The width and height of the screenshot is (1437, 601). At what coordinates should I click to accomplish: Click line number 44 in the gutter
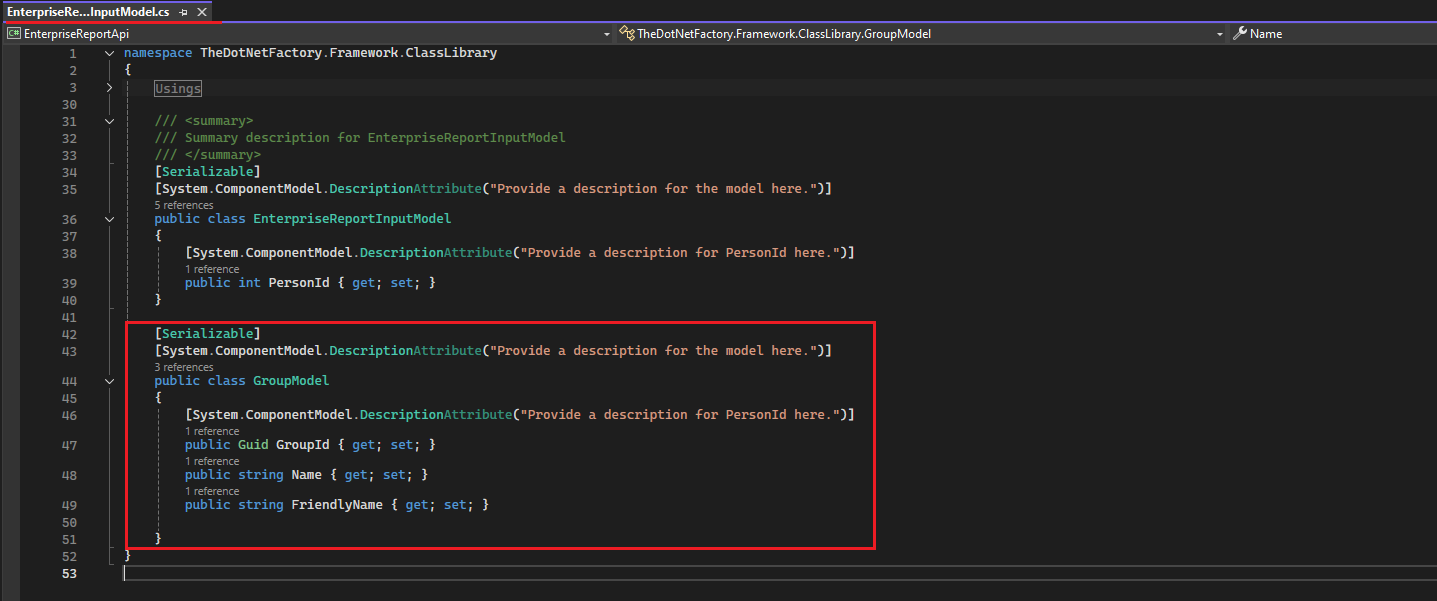coord(69,381)
